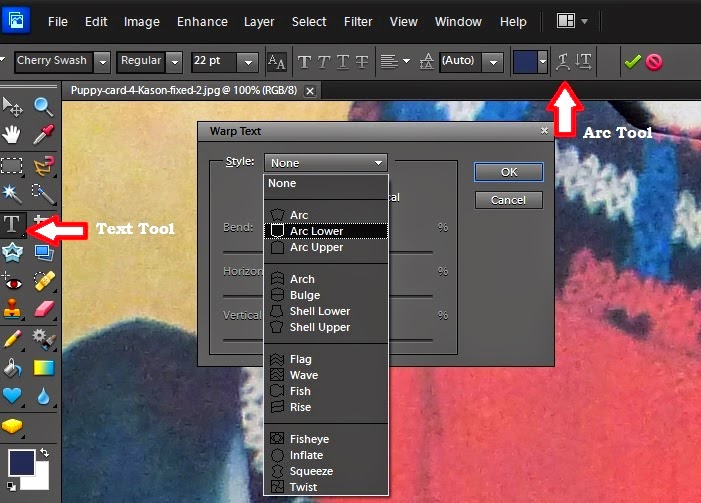Confirm Warp Text with OK
This screenshot has width=701, height=503.
coord(509,172)
